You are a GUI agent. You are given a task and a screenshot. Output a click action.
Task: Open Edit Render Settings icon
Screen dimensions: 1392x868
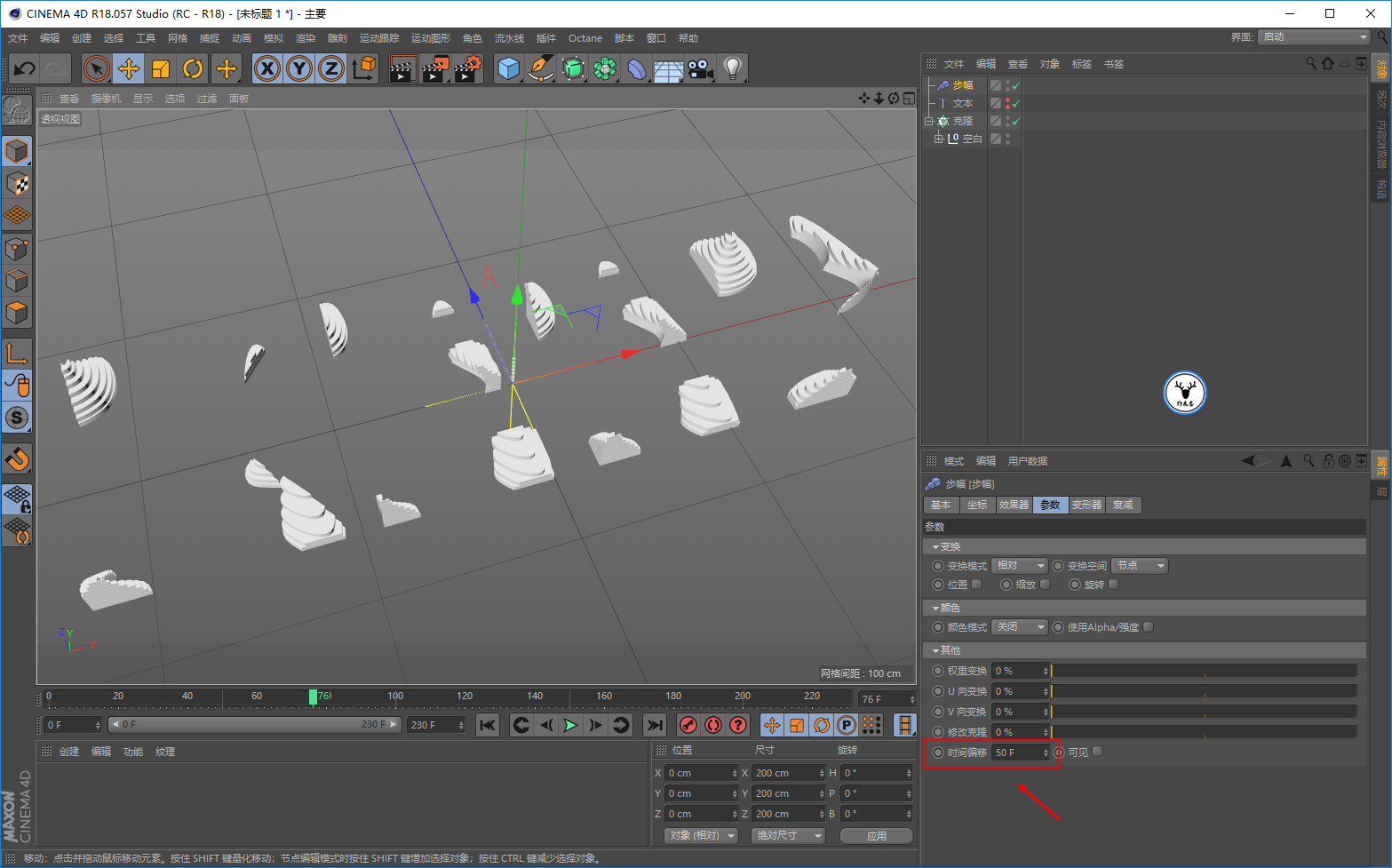coord(467,68)
